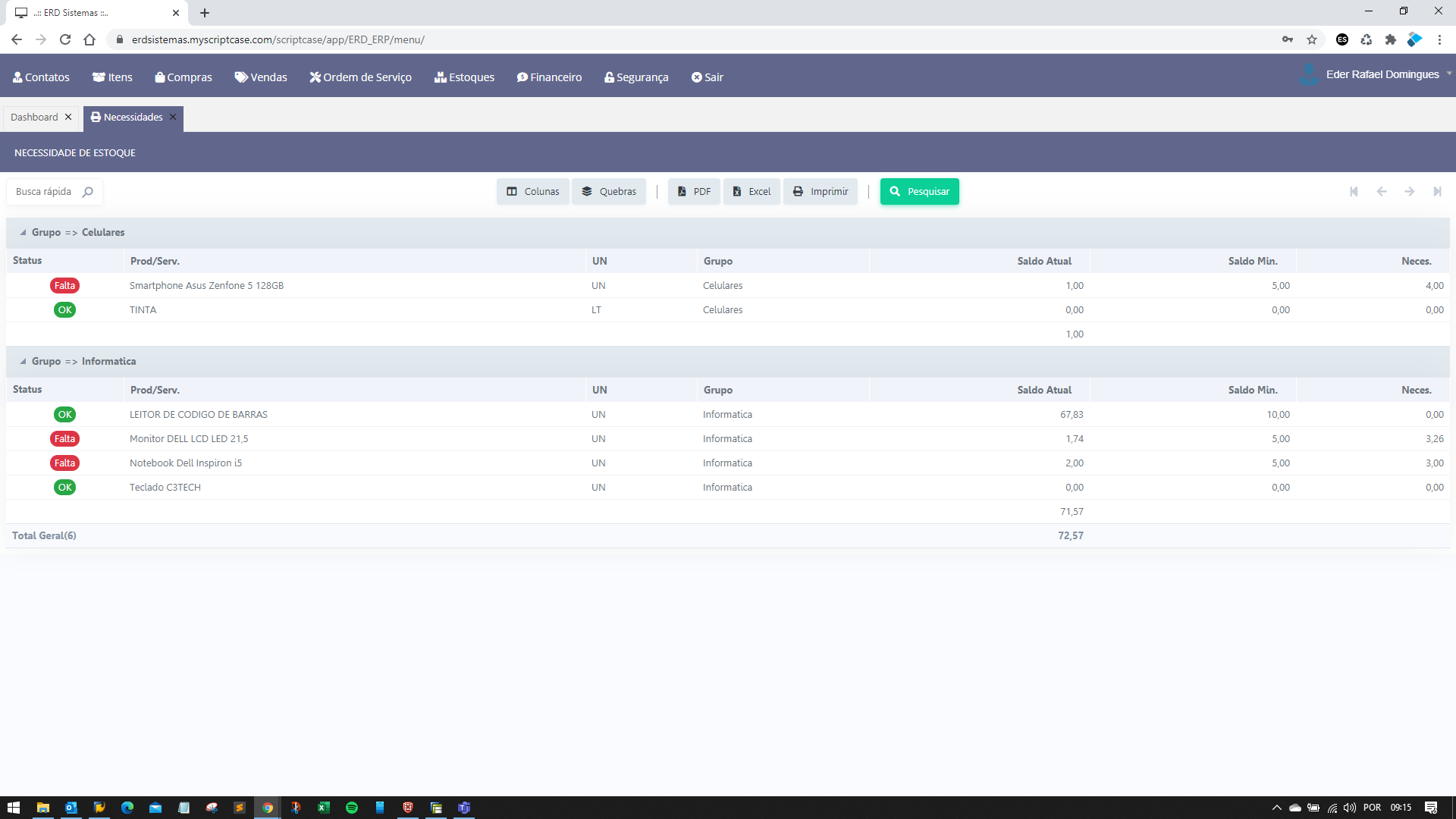Image resolution: width=1456 pixels, height=819 pixels.
Task: Sort Celulares group by Saldo Atual header
Action: point(1044,261)
